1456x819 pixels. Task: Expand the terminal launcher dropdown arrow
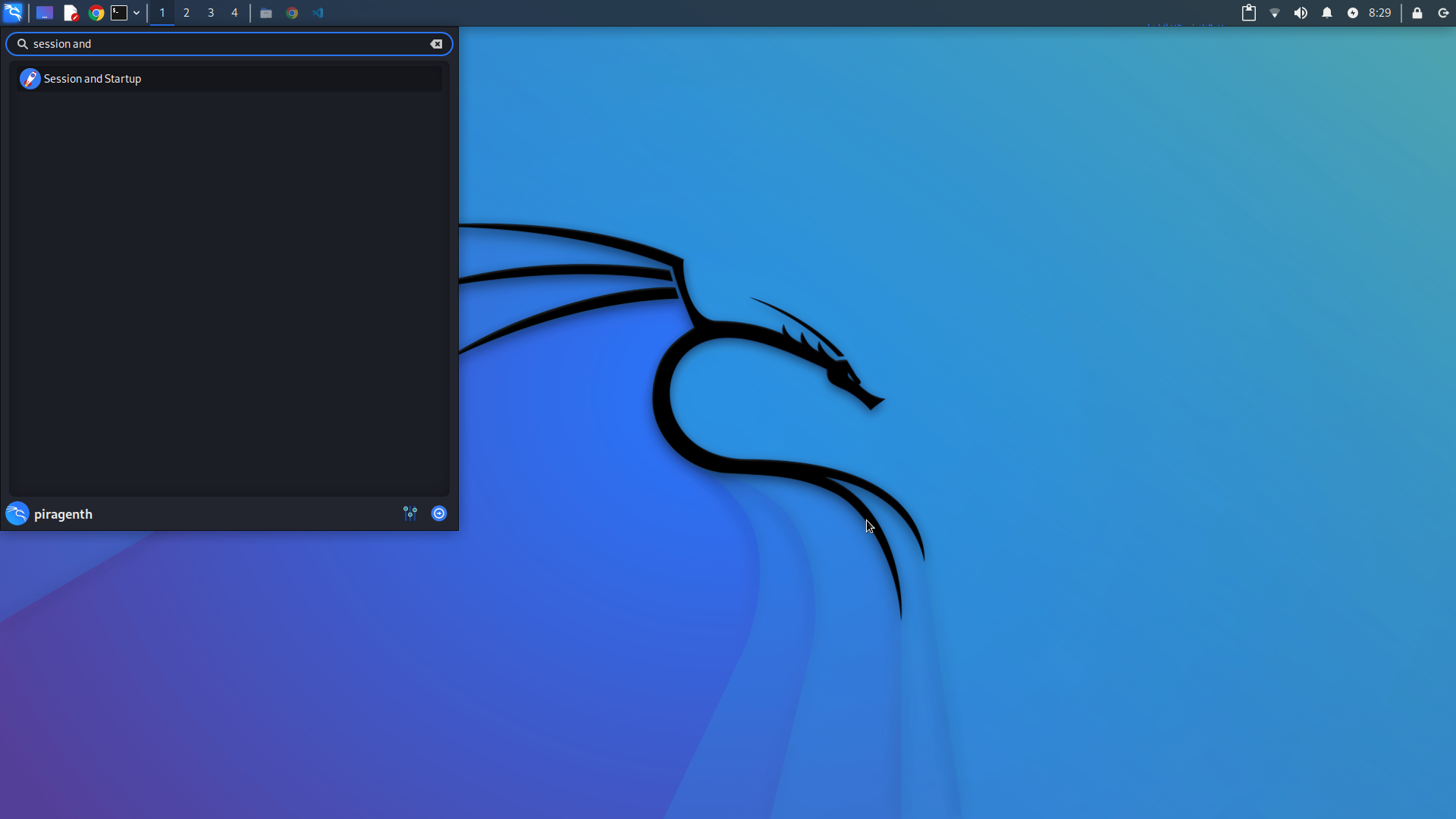(136, 13)
